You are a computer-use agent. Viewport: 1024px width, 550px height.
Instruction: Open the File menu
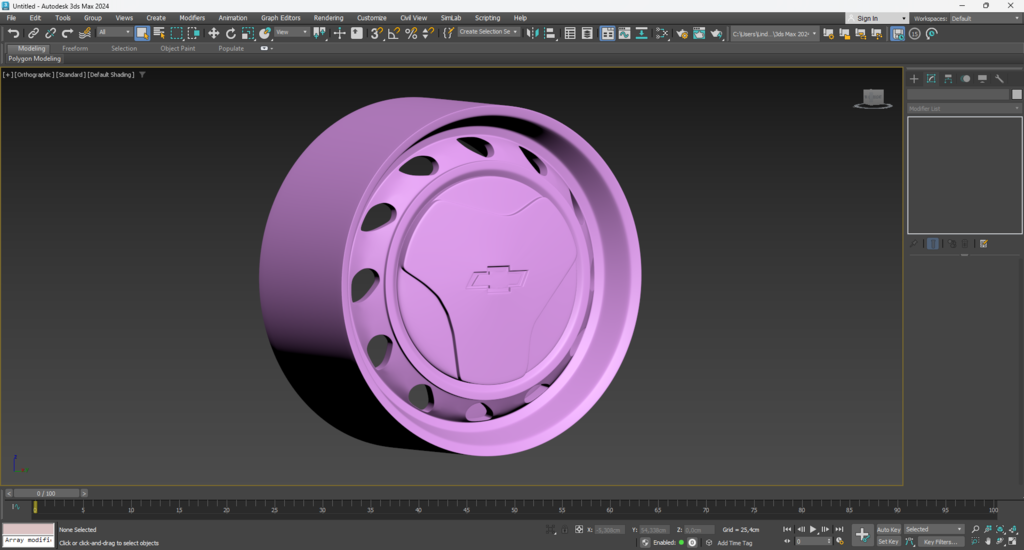point(11,18)
